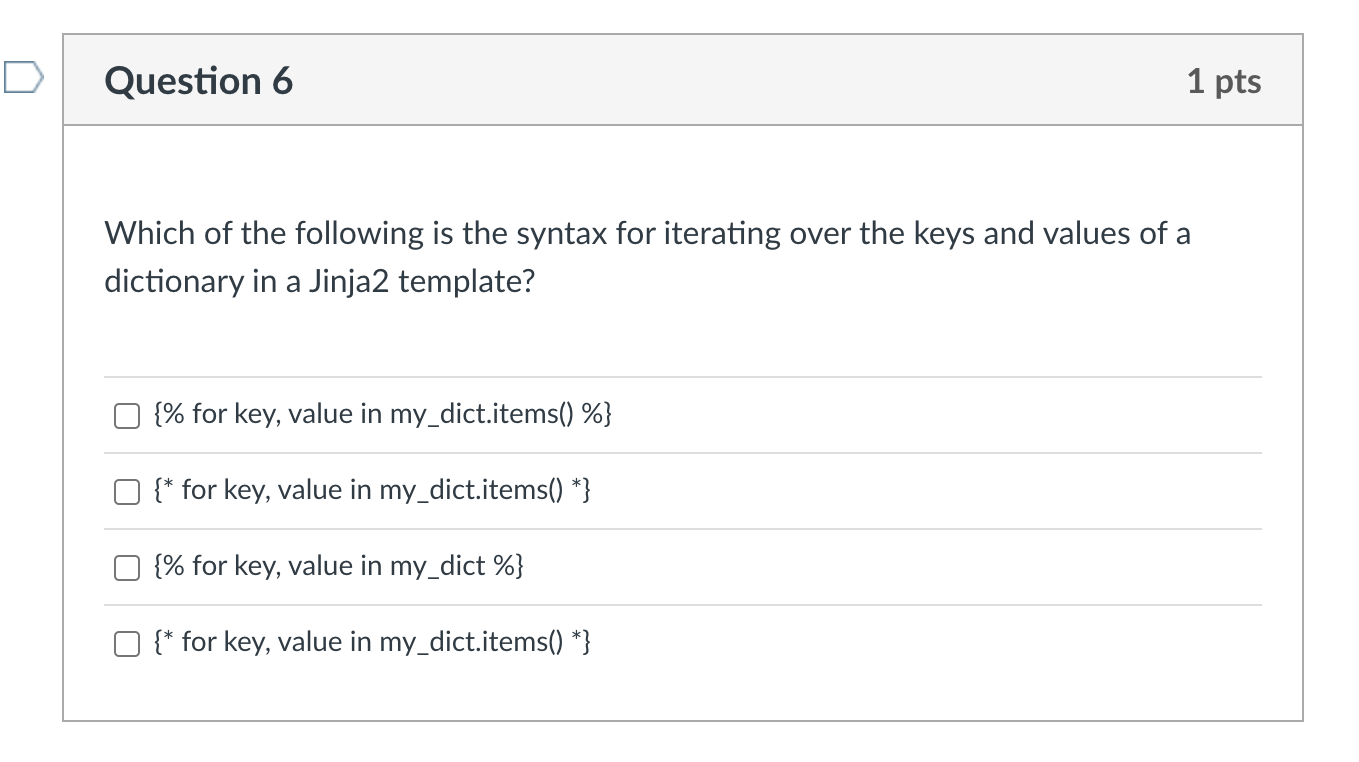Click the "1 pts" score label
1359x762 pixels.
[1224, 81]
